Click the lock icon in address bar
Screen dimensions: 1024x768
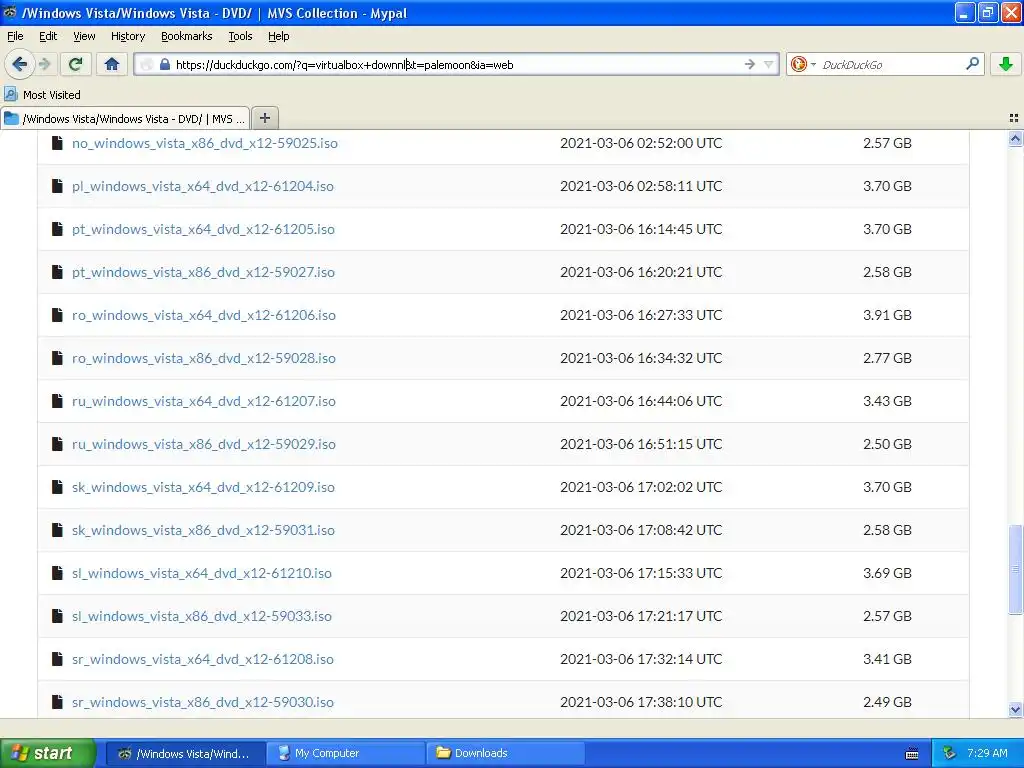pos(165,64)
